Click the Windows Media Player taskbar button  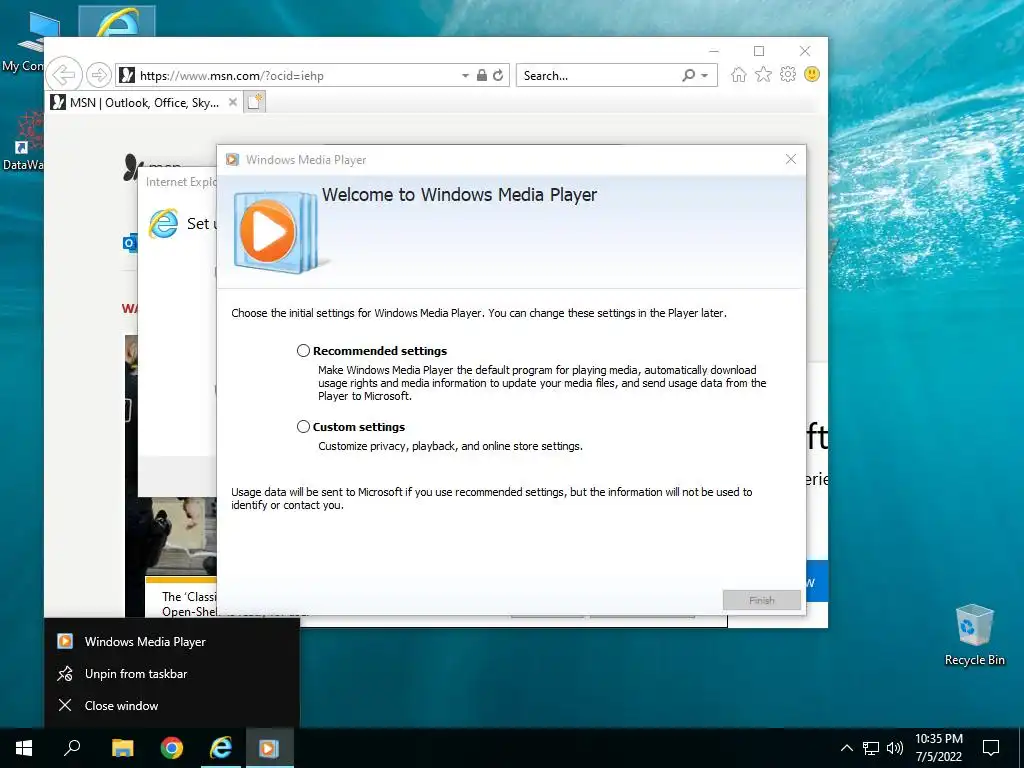(269, 748)
